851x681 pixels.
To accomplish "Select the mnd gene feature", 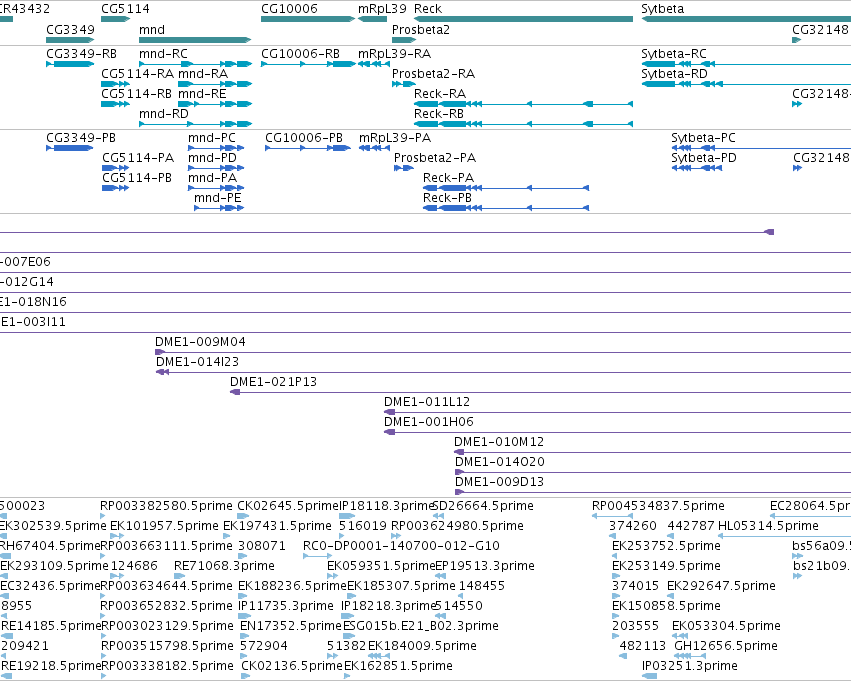I will 195,40.
